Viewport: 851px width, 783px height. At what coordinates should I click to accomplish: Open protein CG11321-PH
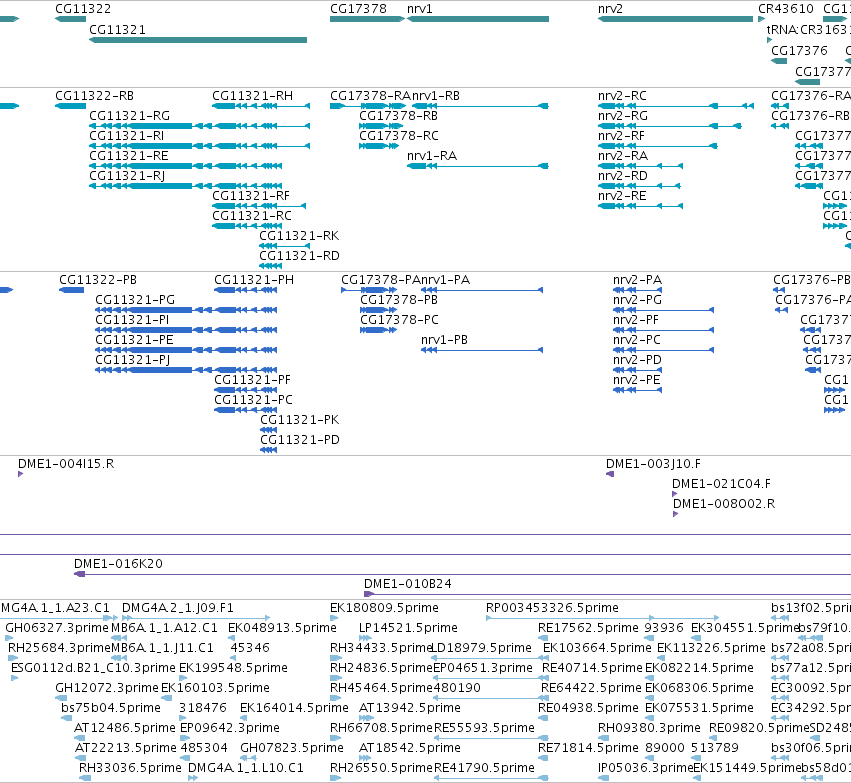tap(254, 279)
